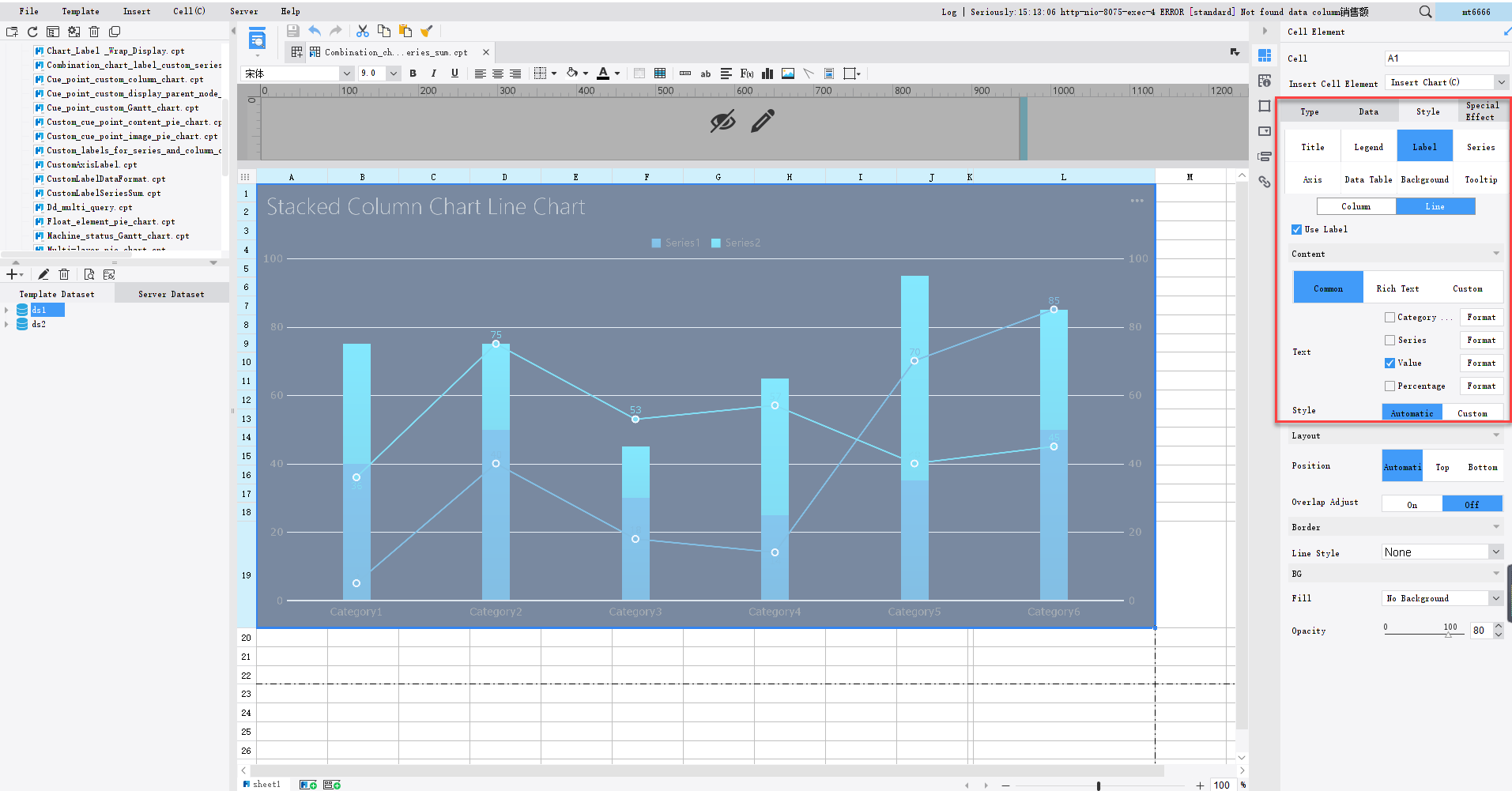This screenshot has width=1512, height=791.
Task: Open the Line Style dropdown showing None
Action: (1498, 552)
